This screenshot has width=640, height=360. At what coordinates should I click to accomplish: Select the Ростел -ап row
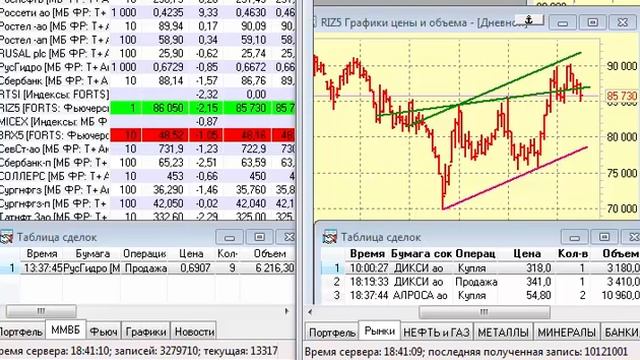pos(147,40)
